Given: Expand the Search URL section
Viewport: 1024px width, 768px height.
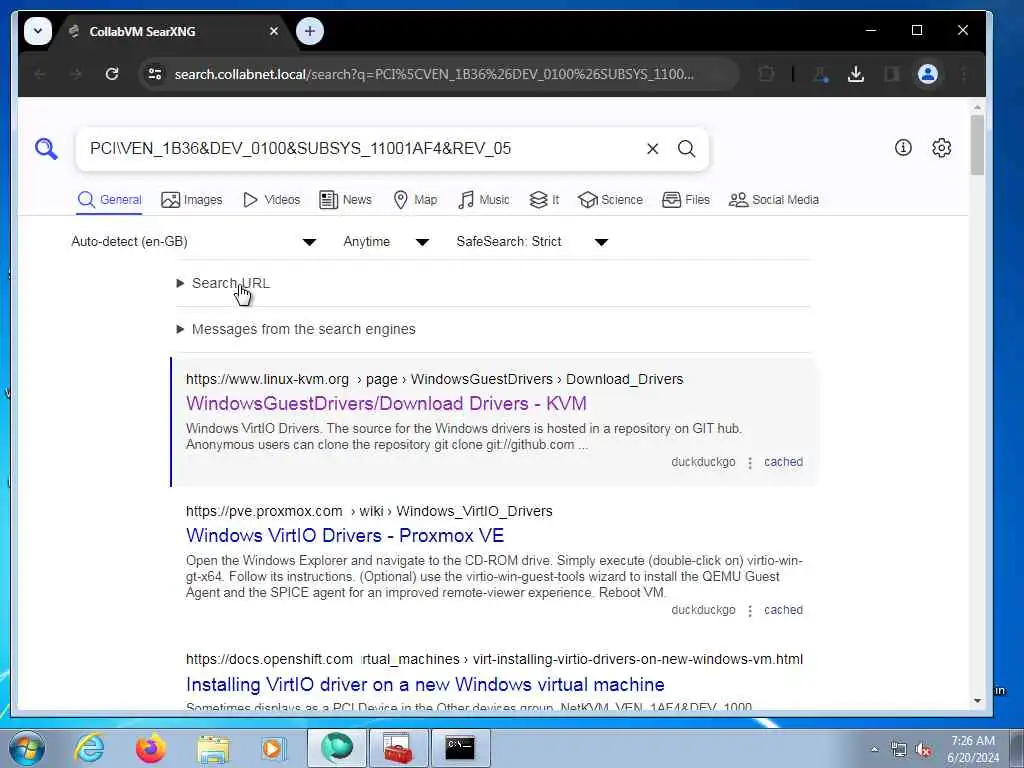Looking at the screenshot, I should (x=223, y=283).
